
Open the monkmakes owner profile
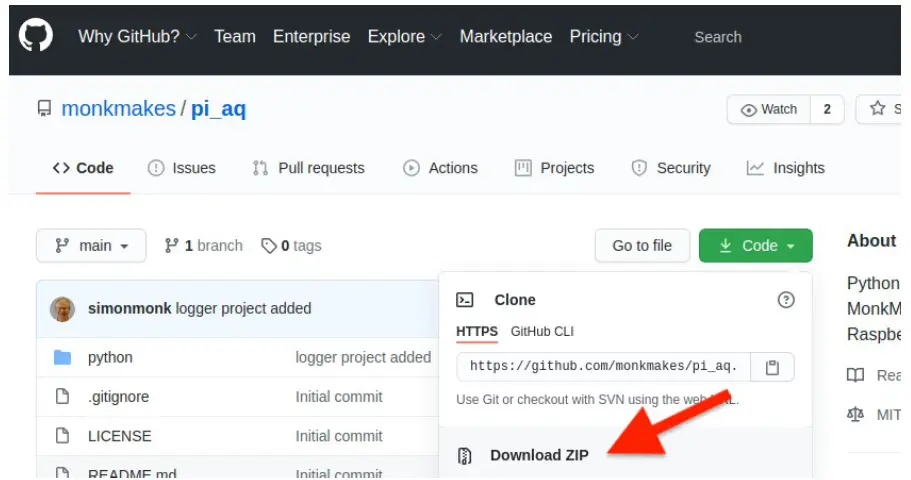(x=119, y=109)
